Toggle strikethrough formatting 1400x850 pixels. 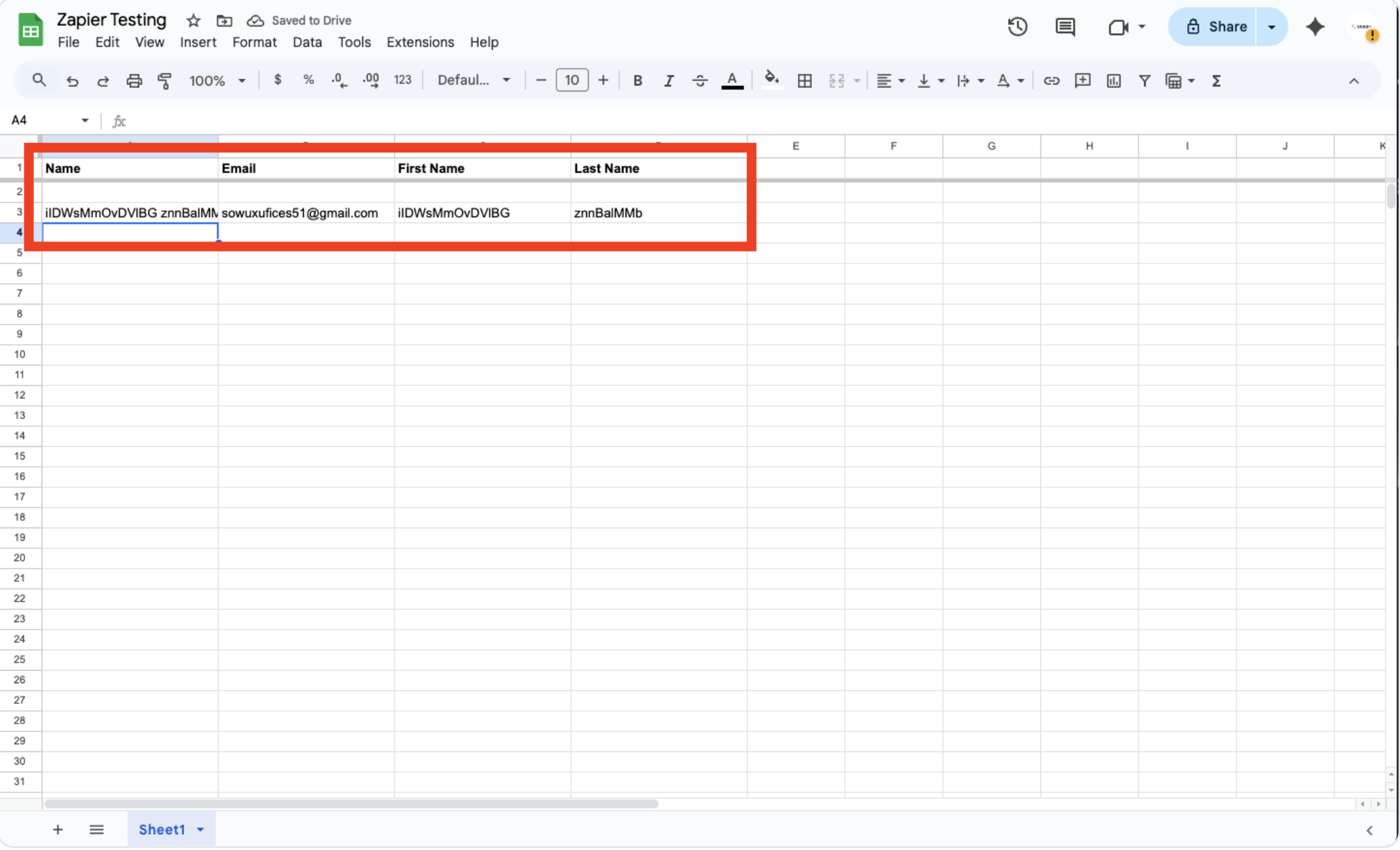click(x=699, y=81)
